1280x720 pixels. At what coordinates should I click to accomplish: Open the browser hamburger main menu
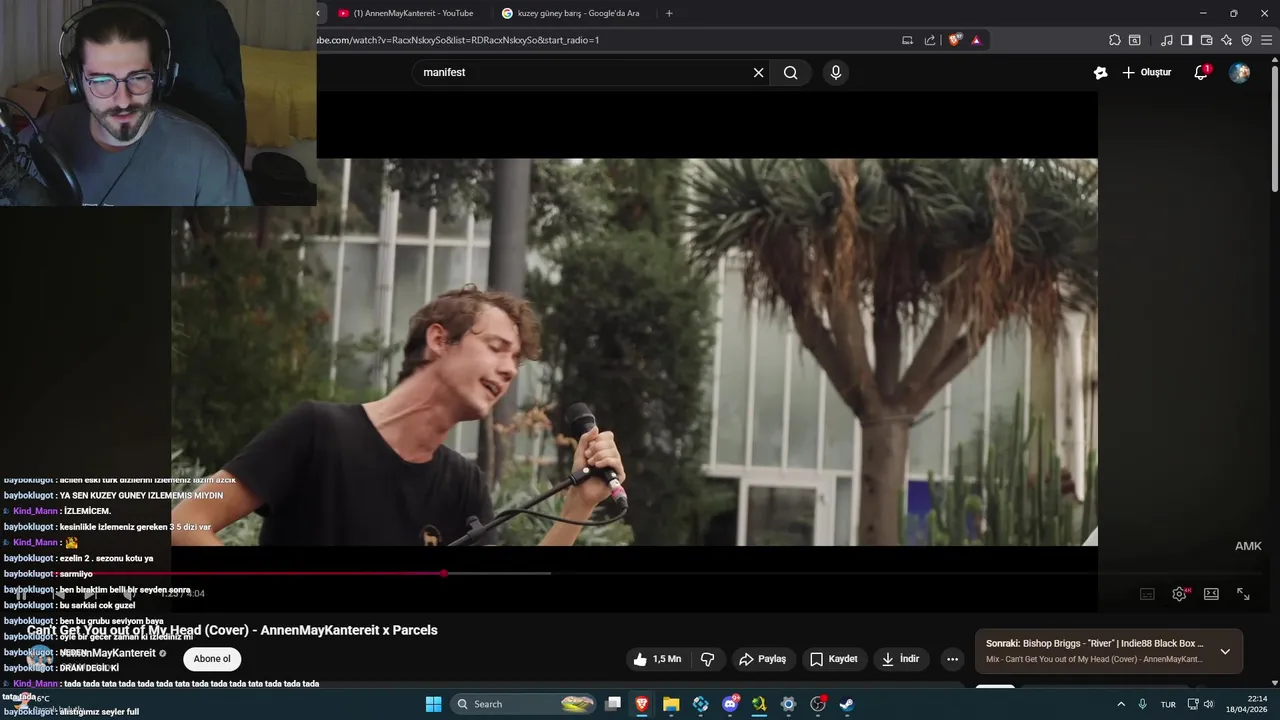pos(1267,40)
